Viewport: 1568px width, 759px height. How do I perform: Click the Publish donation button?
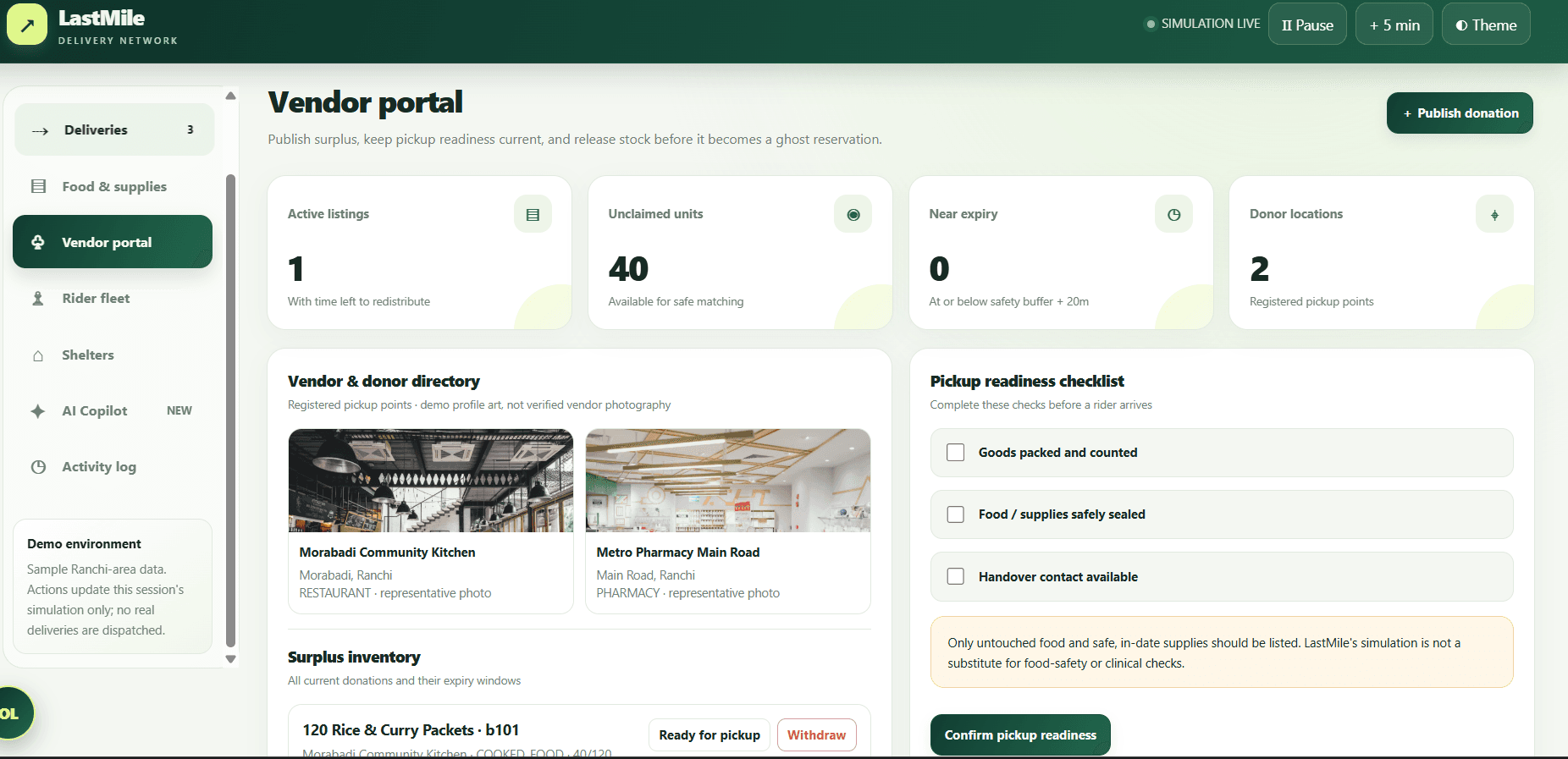[x=1460, y=113]
